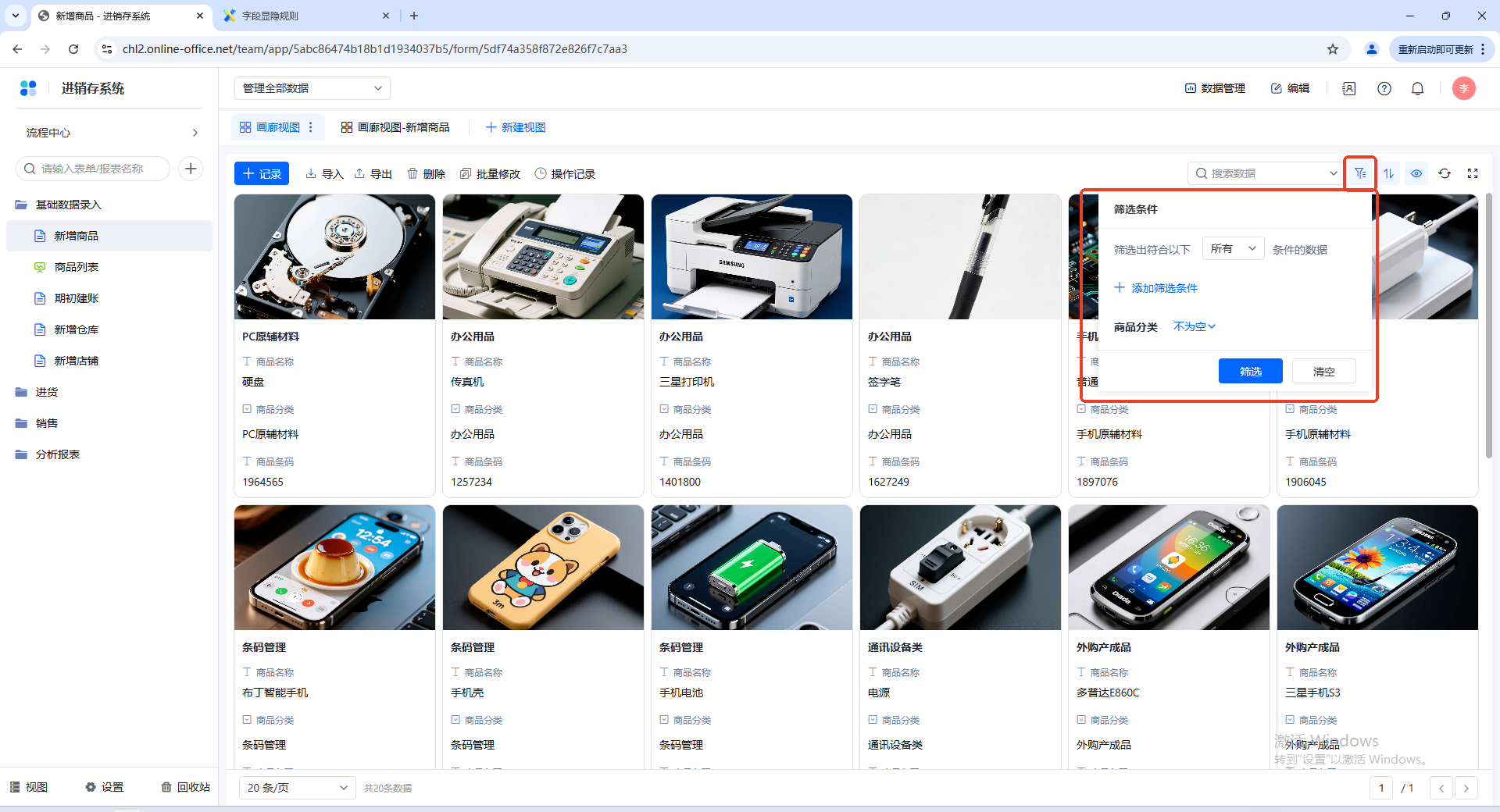Open the contacts icon in header
The width and height of the screenshot is (1500, 812).
(x=1349, y=89)
